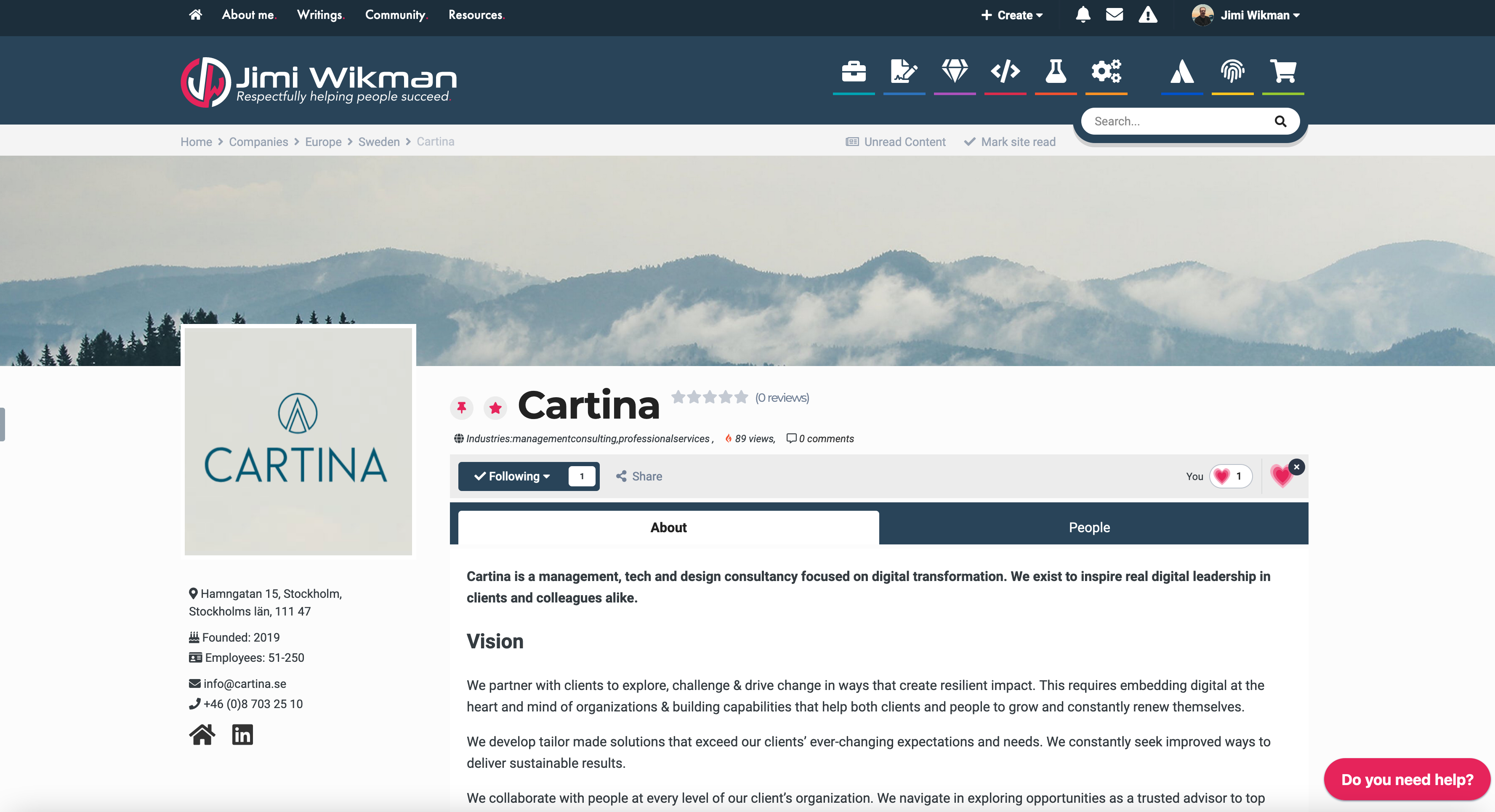Click Companies breadcrumb link
The height and width of the screenshot is (812, 1495).
(258, 141)
